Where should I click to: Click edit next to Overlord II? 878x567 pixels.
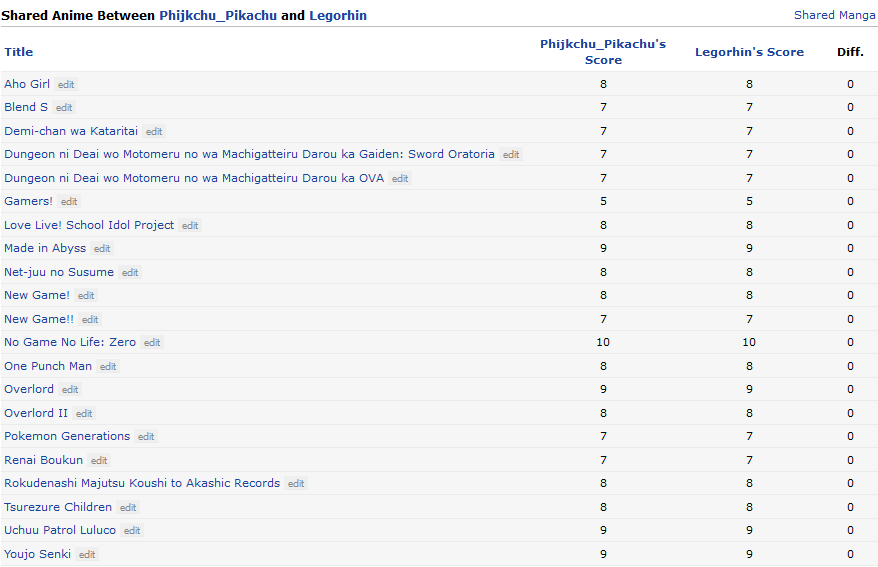click(x=84, y=414)
